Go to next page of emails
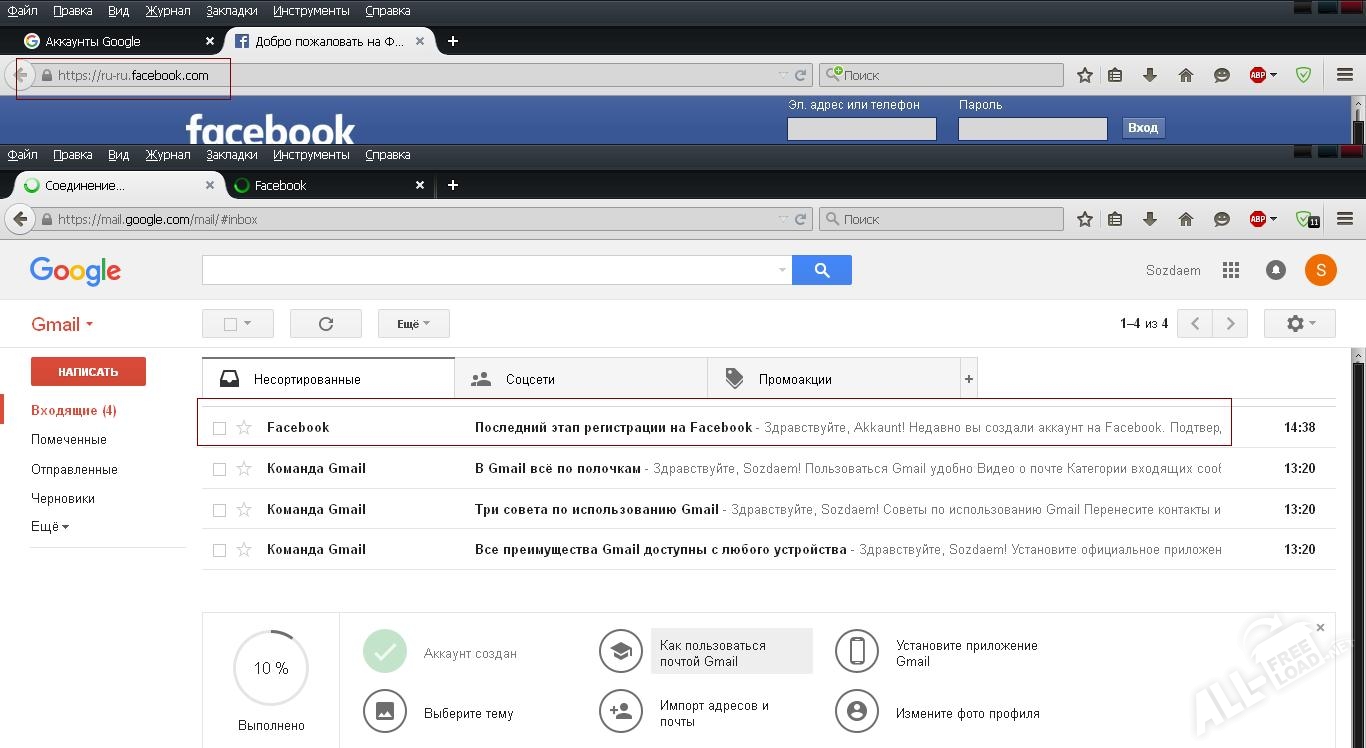 [x=1230, y=324]
